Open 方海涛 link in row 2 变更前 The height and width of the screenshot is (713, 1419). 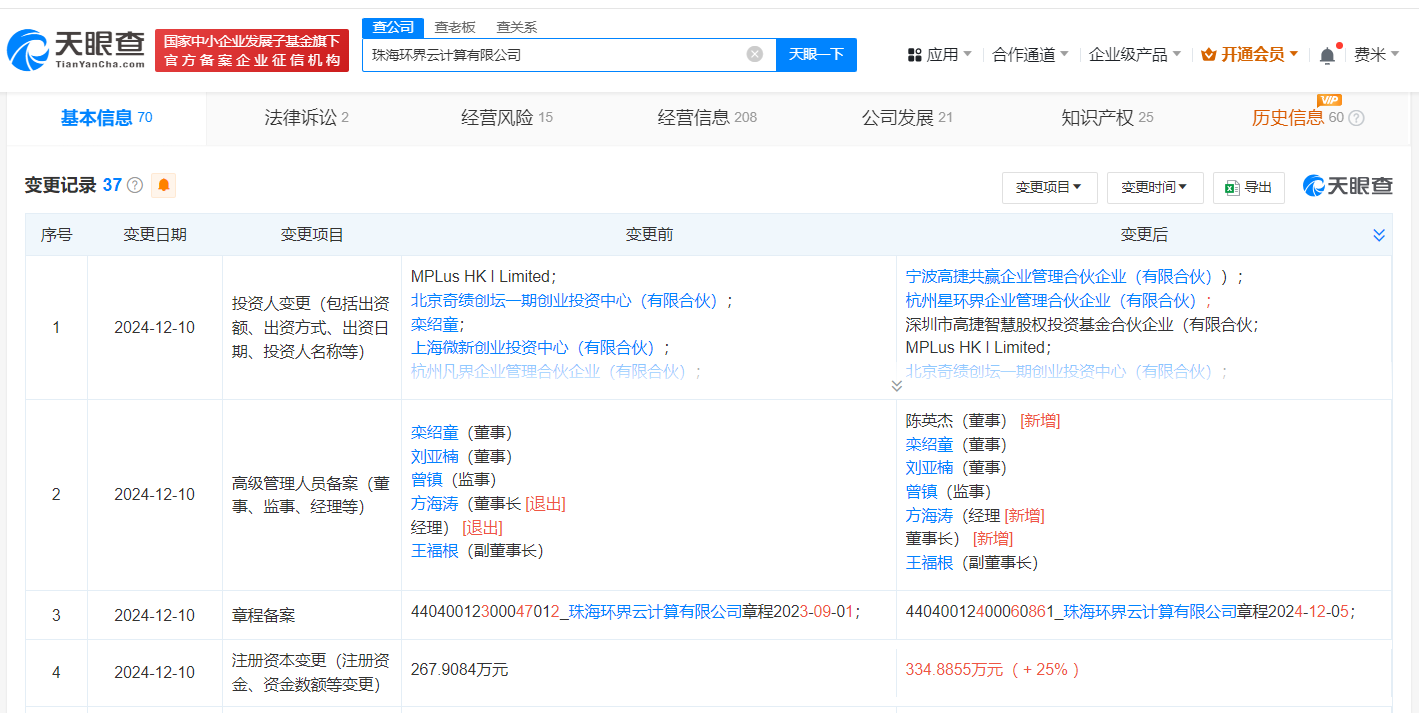coord(435,504)
